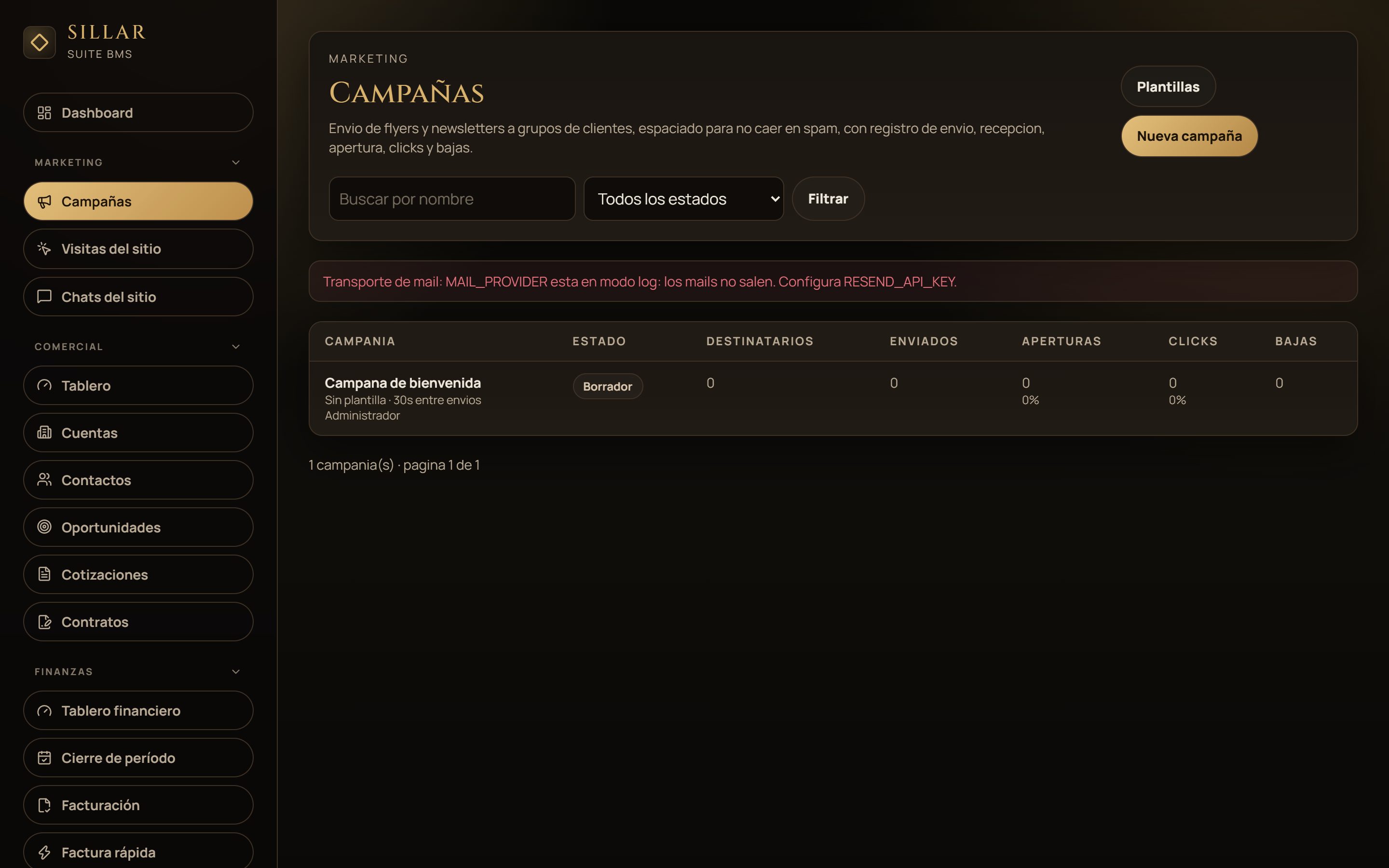Click the Sillar diamond logo icon
The width and height of the screenshot is (1389, 868).
pos(39,42)
